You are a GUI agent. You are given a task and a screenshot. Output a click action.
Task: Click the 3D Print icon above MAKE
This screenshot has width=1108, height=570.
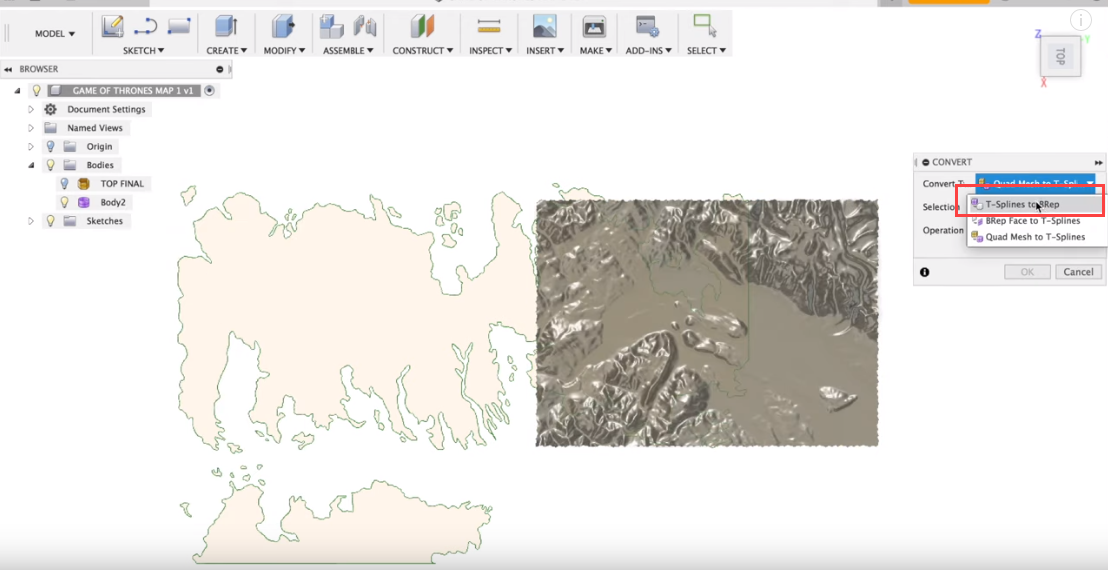click(x=594, y=26)
